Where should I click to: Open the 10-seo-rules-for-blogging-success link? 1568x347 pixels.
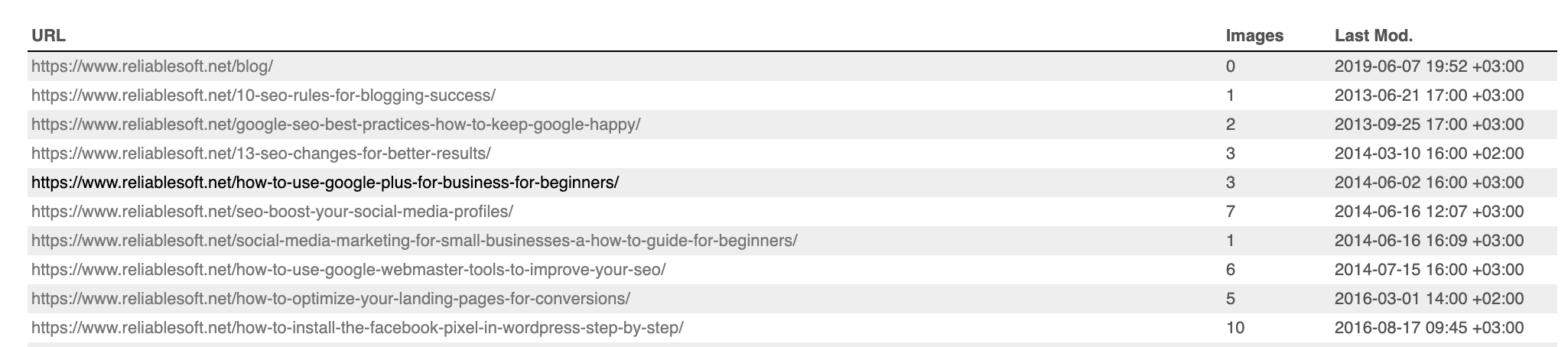click(x=263, y=96)
